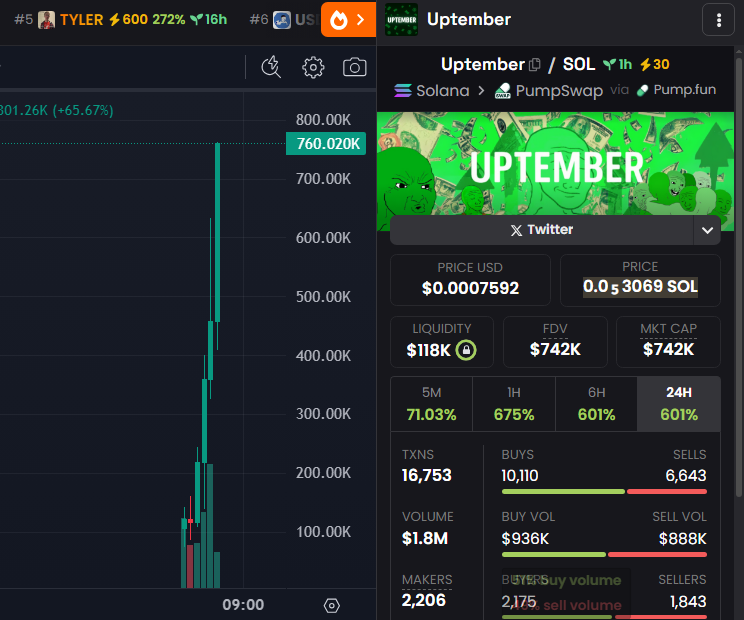Image resolution: width=744 pixels, height=620 pixels.
Task: Take a chart snapshot with camera icon
Action: [x=354, y=67]
